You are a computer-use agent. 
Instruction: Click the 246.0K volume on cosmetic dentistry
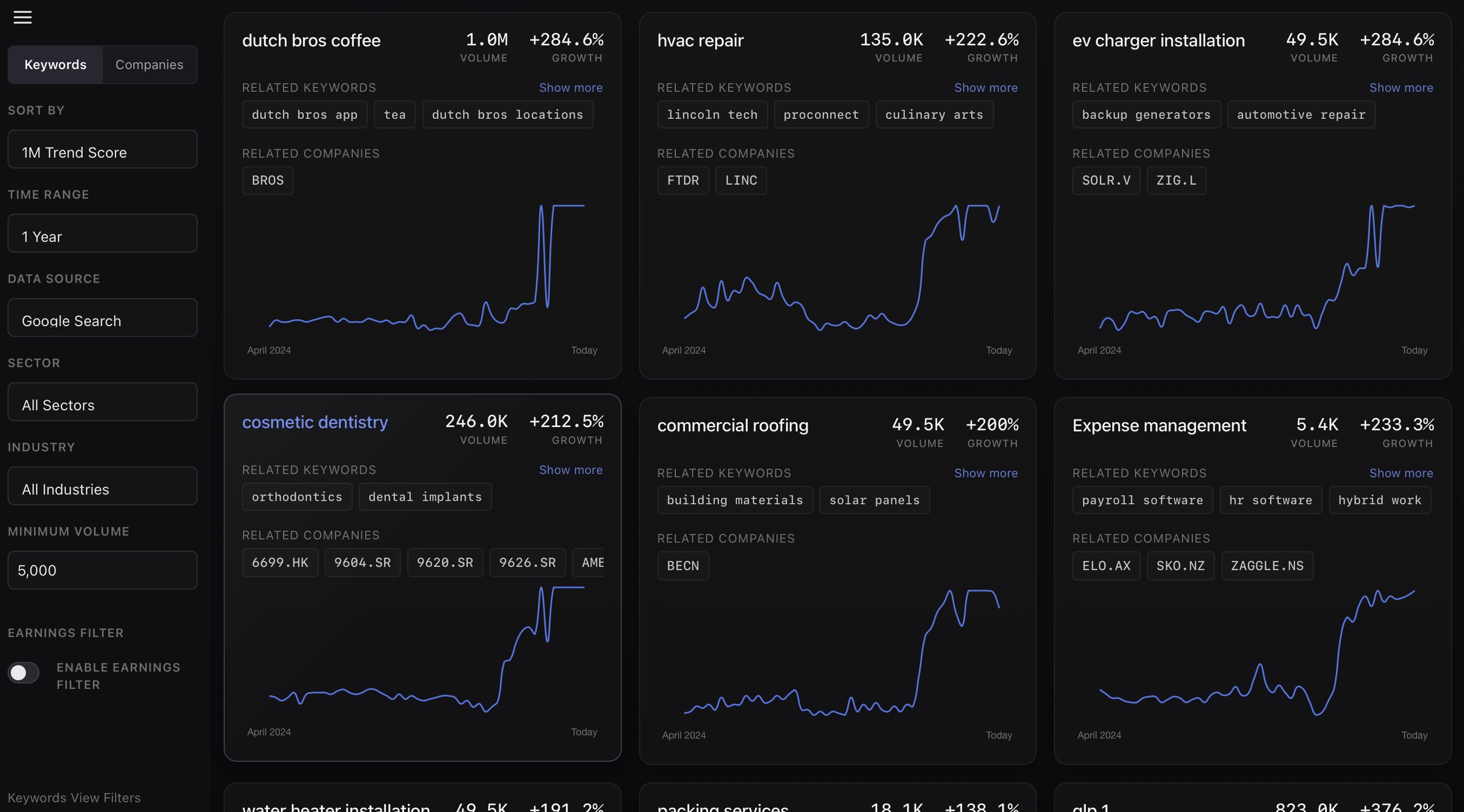pos(476,421)
